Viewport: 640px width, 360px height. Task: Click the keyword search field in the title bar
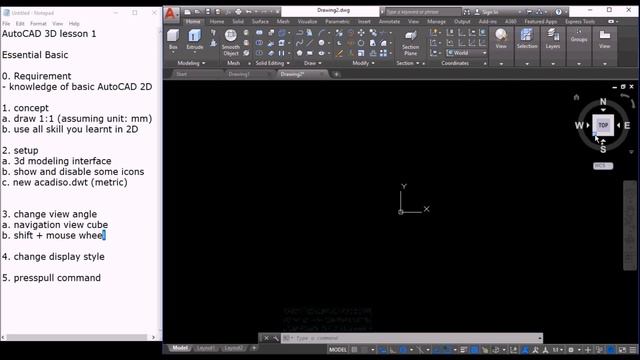click(x=423, y=12)
